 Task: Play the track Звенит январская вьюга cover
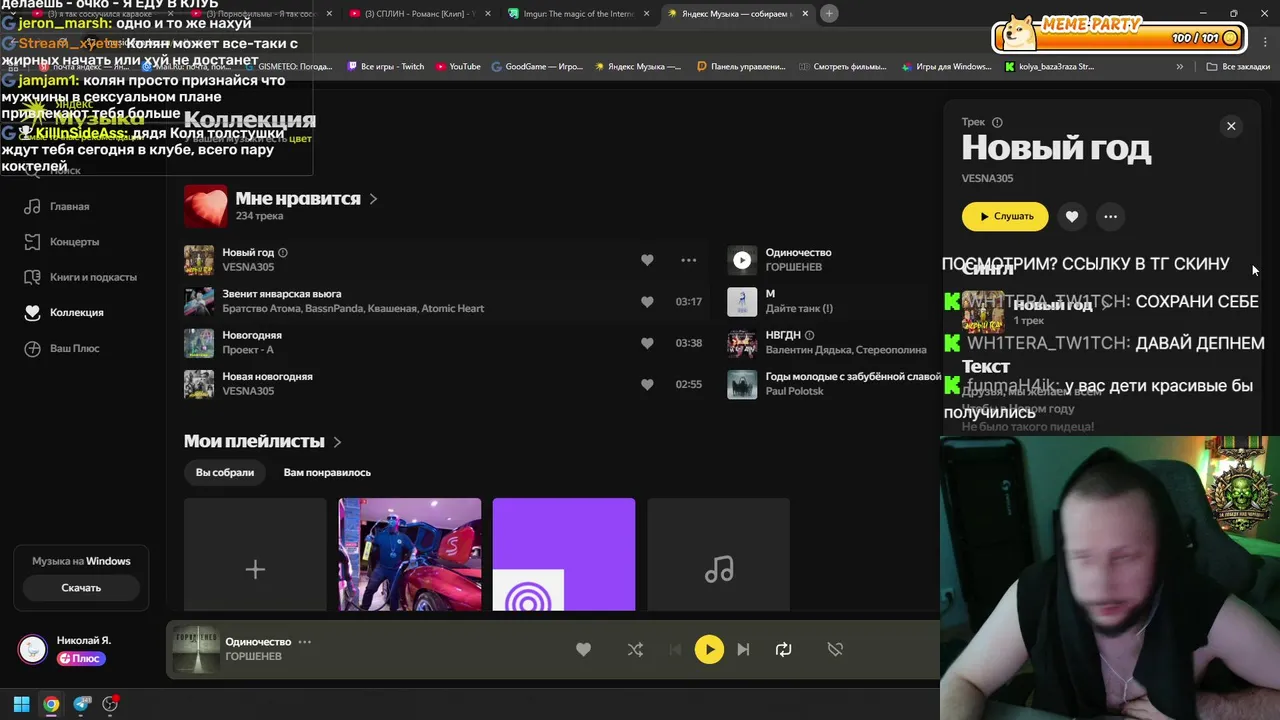click(199, 301)
